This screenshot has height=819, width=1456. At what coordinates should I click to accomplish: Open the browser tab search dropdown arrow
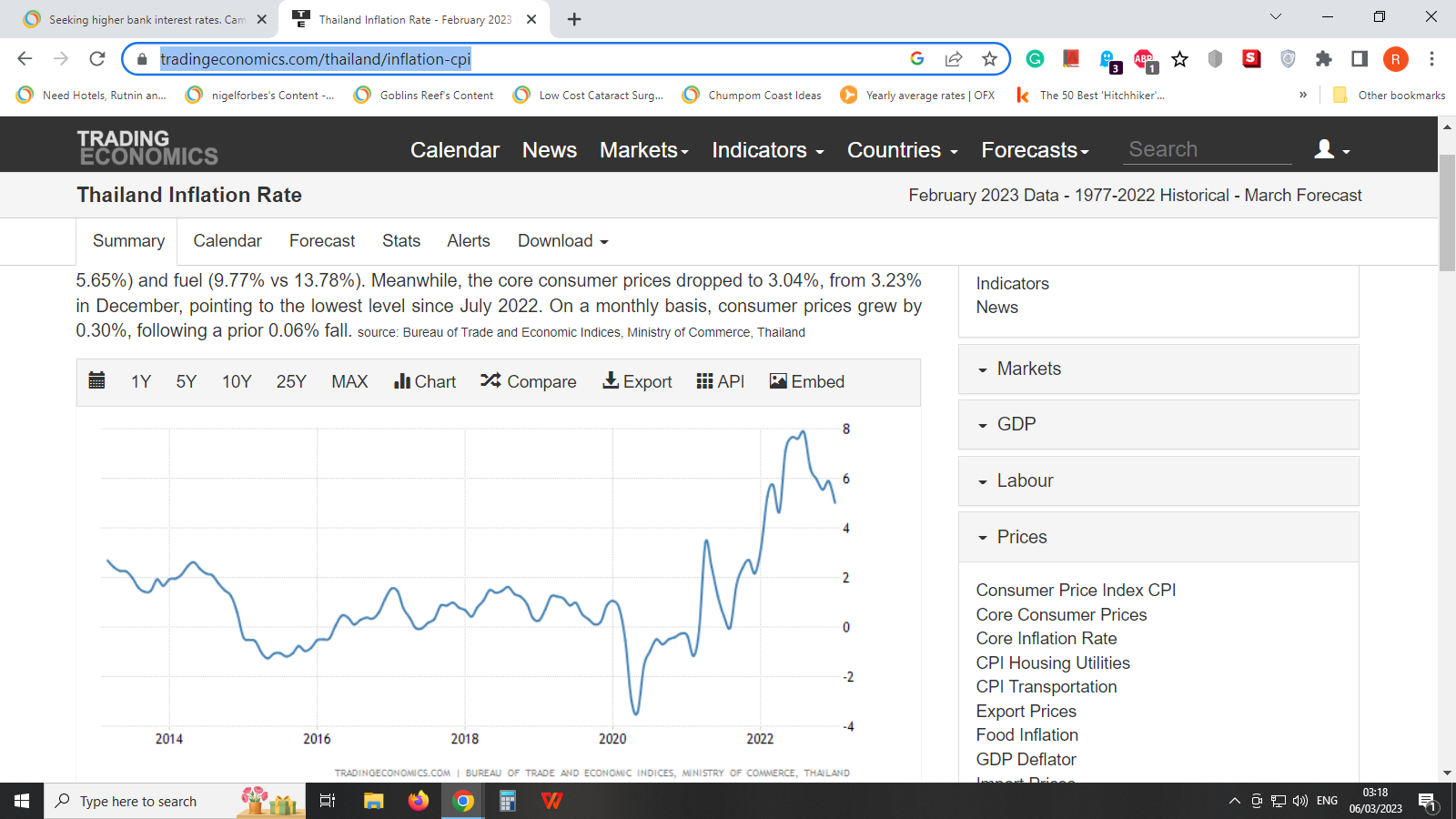point(1276,16)
